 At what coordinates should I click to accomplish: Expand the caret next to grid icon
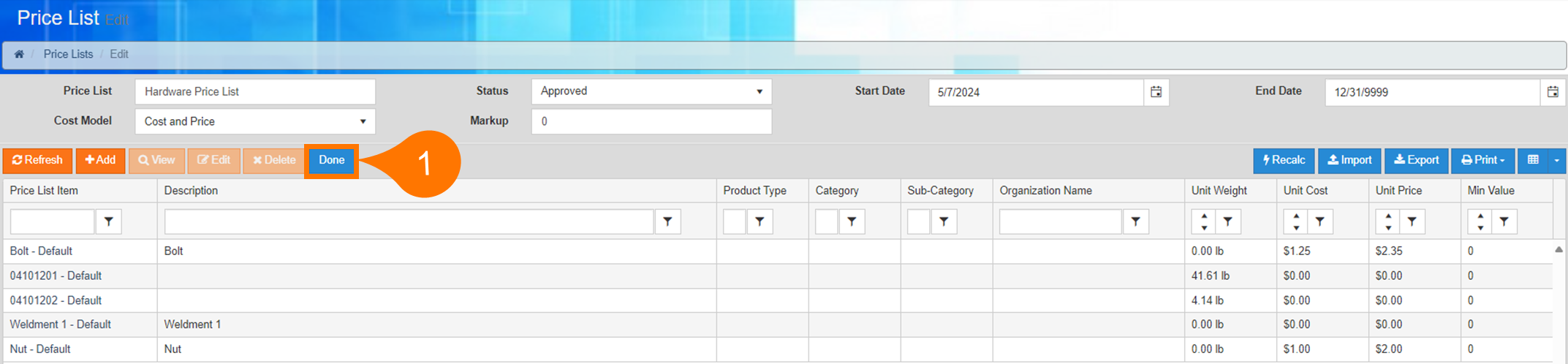(1556, 160)
